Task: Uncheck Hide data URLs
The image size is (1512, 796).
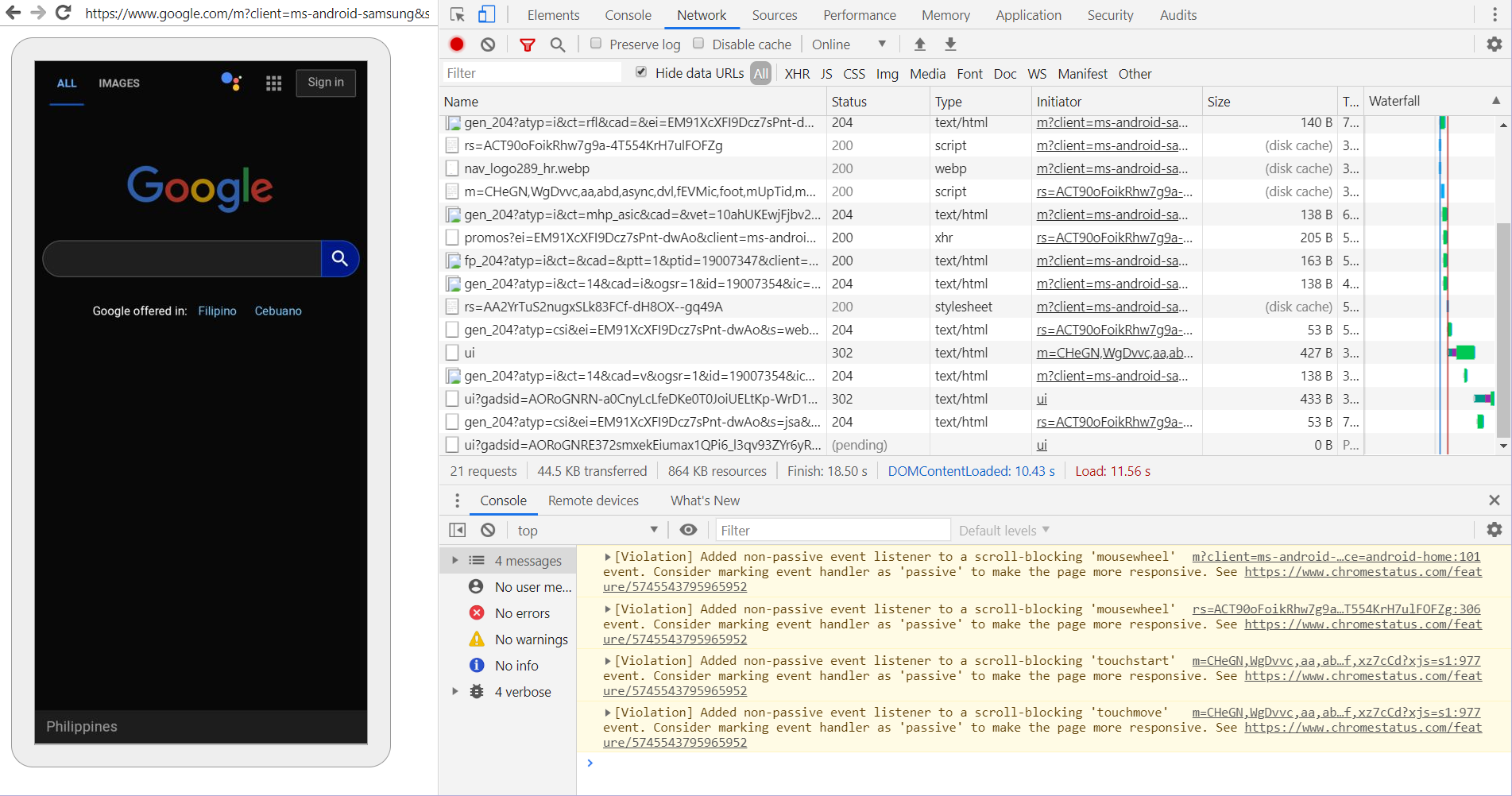Action: [x=641, y=72]
